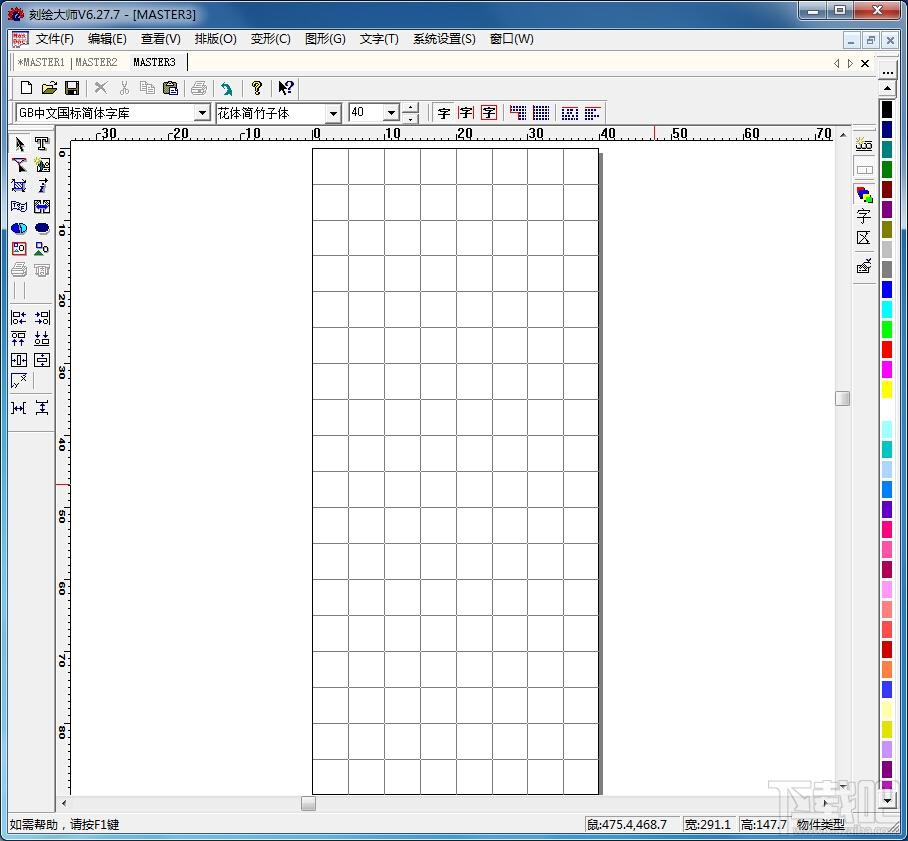Click the horizontal scrollbar thumb

[308, 803]
